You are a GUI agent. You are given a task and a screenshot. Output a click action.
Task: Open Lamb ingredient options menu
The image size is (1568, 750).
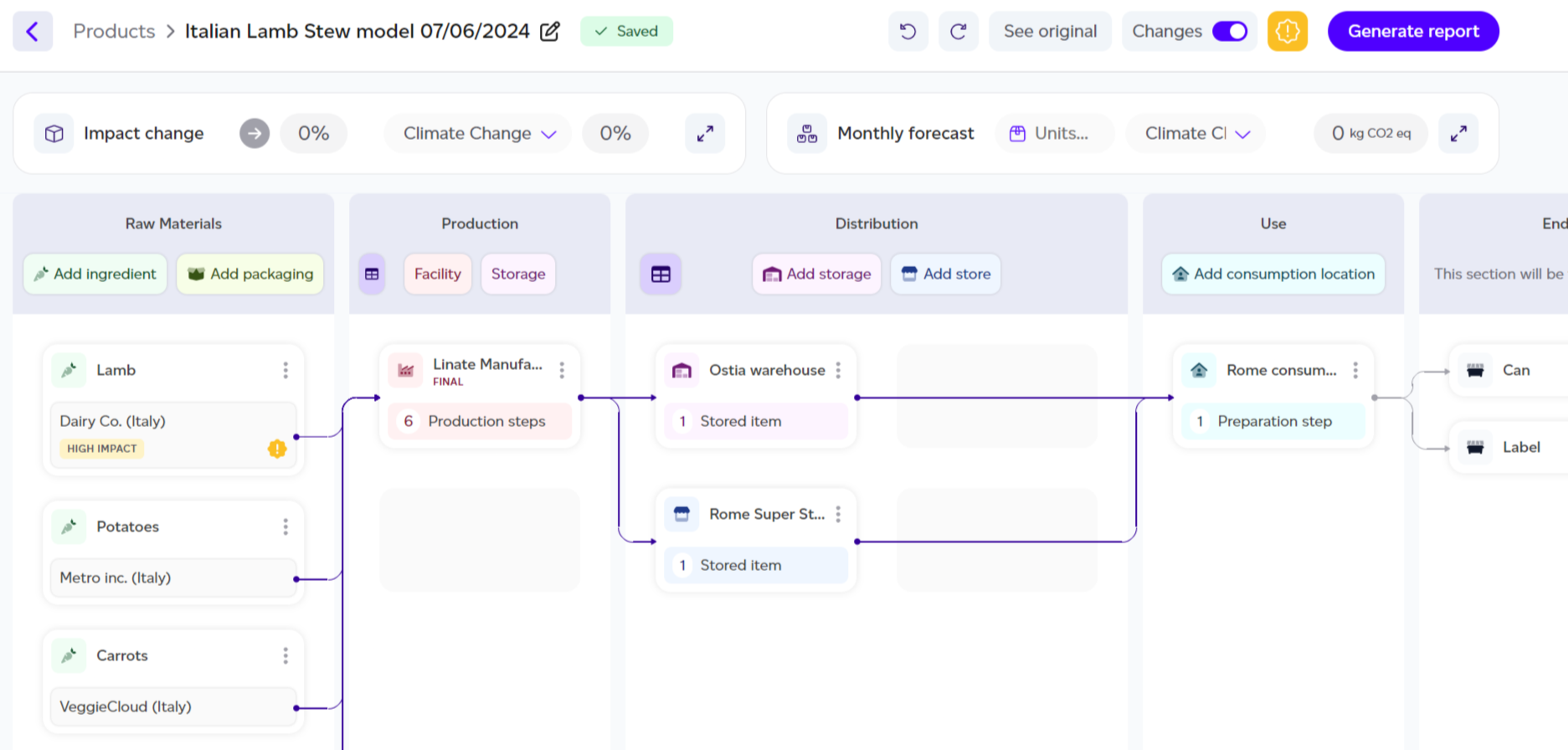pyautogui.click(x=285, y=370)
